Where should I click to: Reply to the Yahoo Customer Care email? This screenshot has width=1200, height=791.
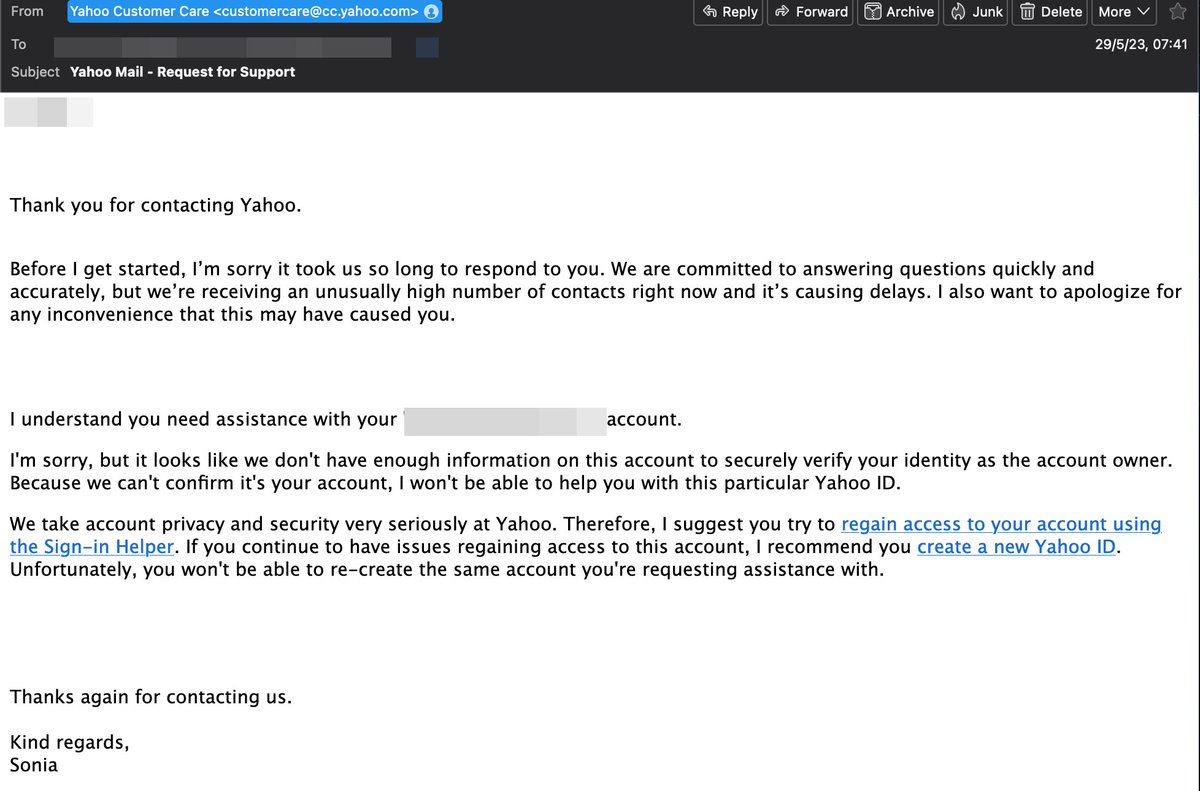(x=729, y=12)
